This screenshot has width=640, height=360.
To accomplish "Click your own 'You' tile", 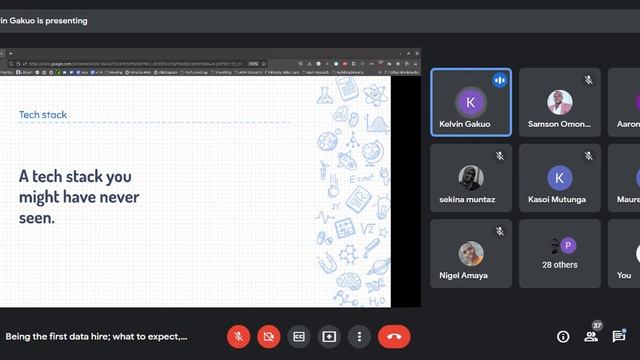I will 624,253.
